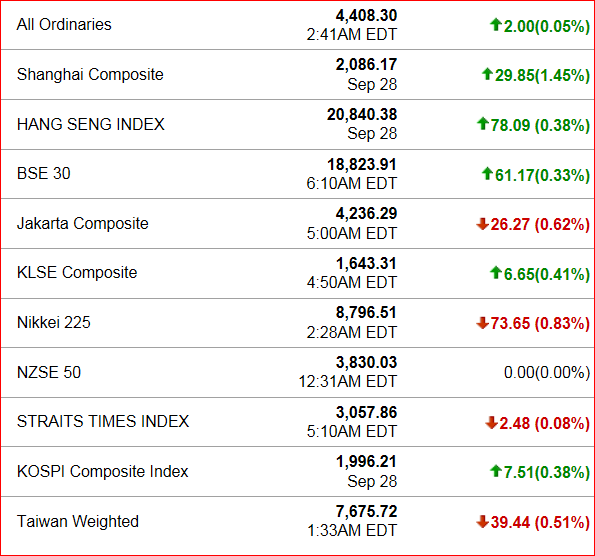Open Taiwan Weighted index page
Viewport: 595px width, 556px height.
(78, 521)
